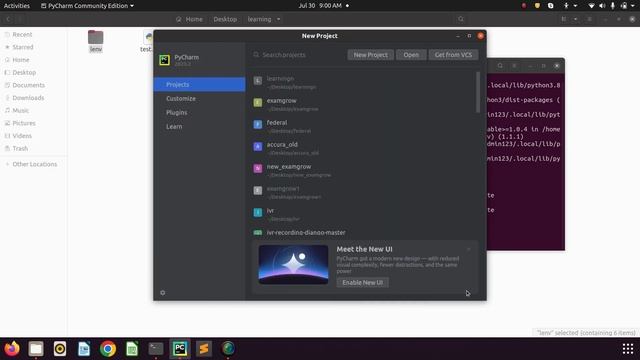The width and height of the screenshot is (640, 360).
Task: Open the accura_old project icon
Action: (x=258, y=146)
